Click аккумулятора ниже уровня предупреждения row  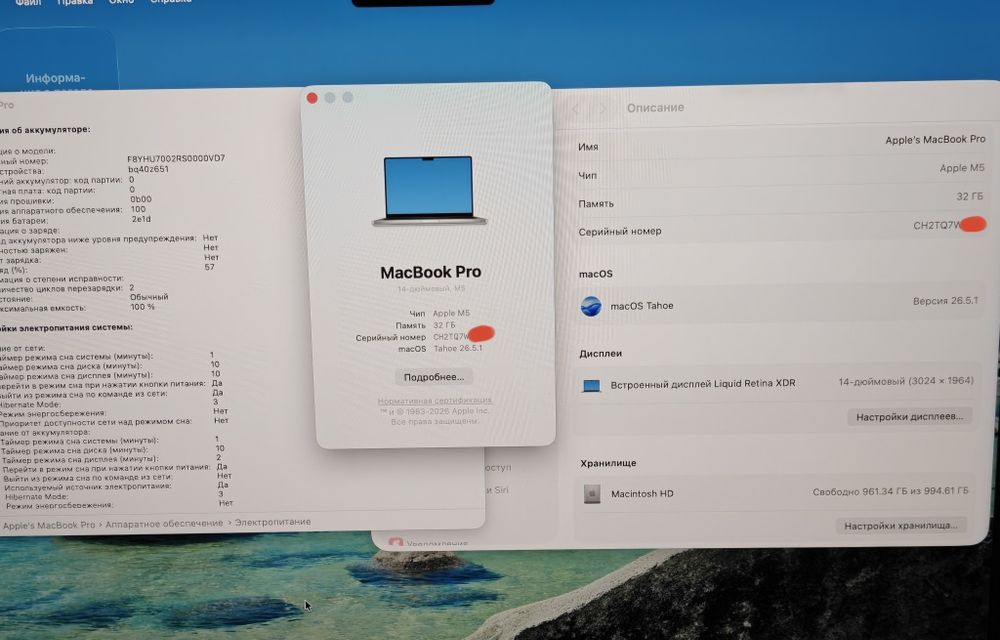pos(109,238)
